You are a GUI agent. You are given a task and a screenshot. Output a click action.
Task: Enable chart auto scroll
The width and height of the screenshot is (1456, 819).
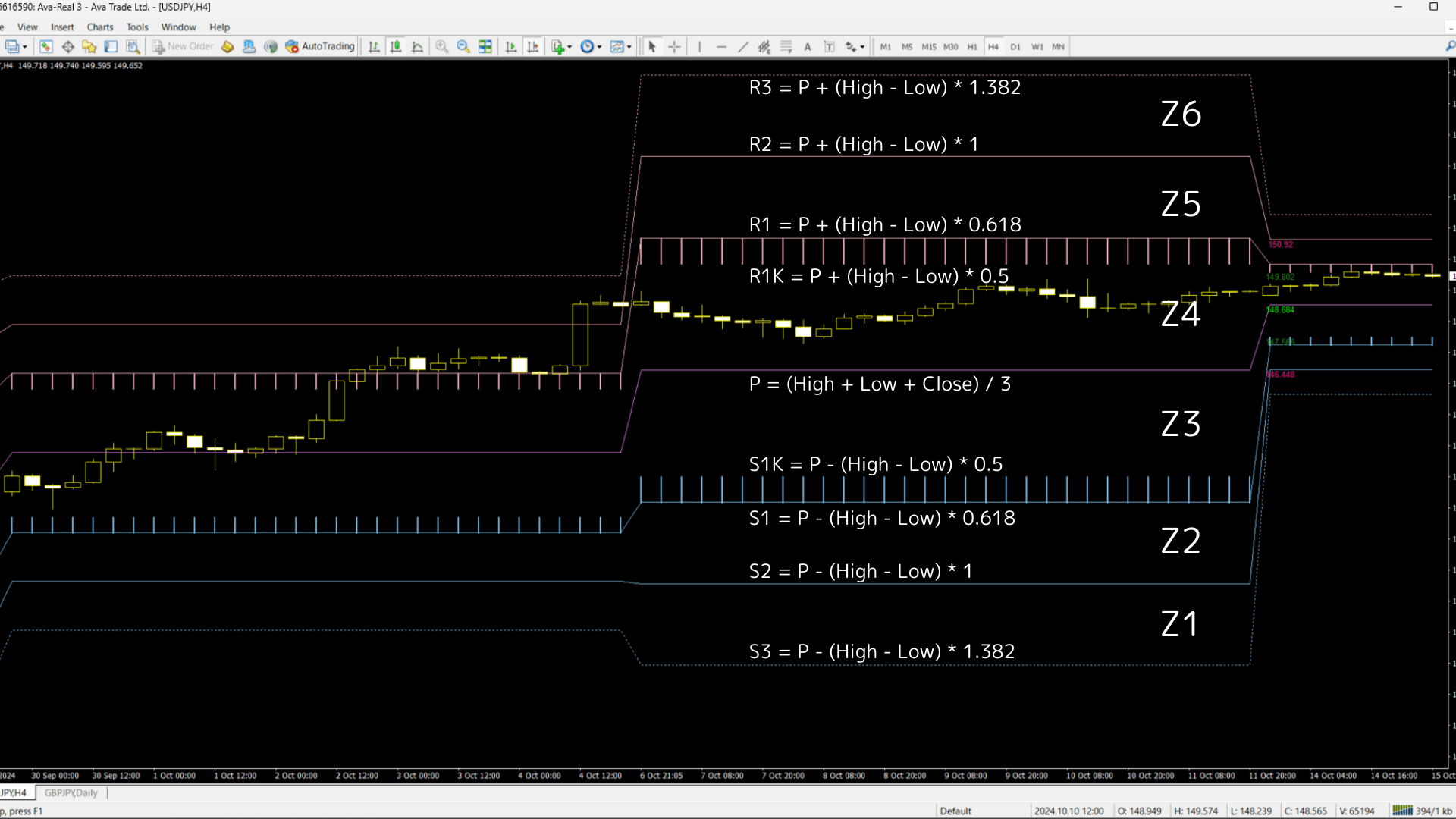click(510, 46)
